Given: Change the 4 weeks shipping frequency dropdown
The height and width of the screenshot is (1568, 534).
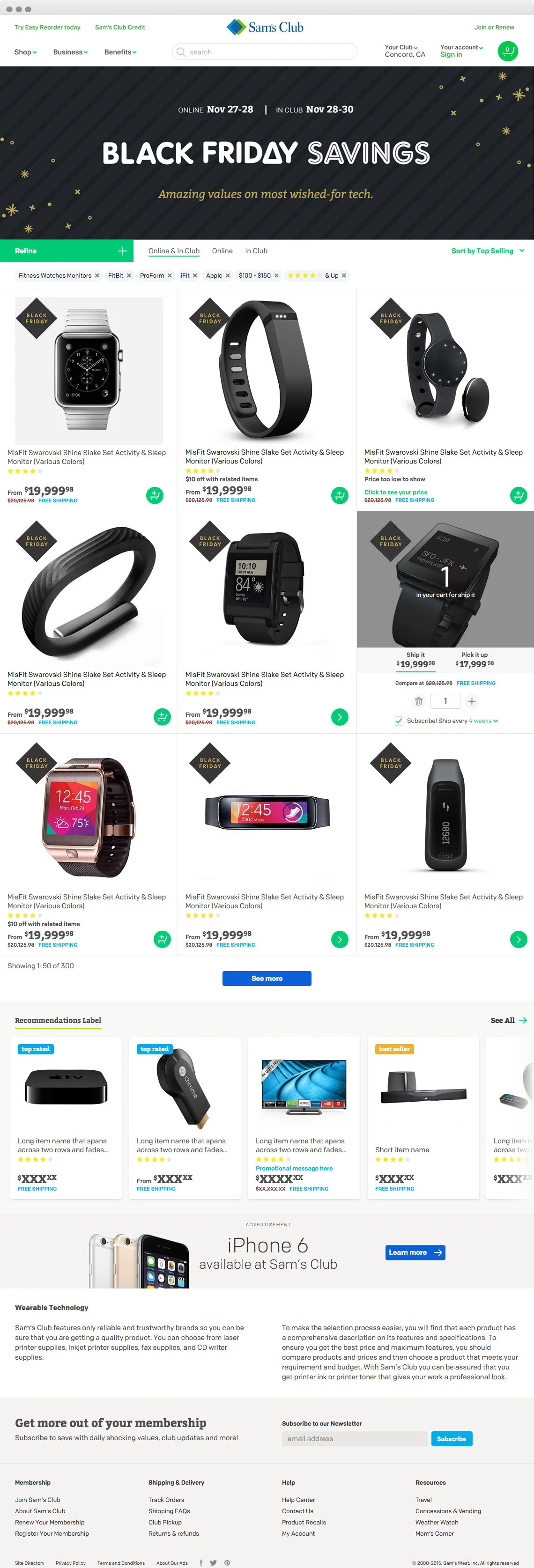Looking at the screenshot, I should tap(483, 721).
